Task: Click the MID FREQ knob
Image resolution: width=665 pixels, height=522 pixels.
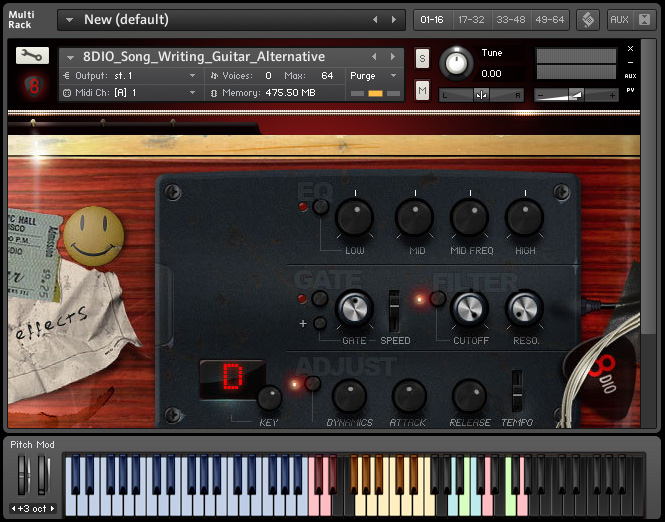Action: [x=469, y=217]
